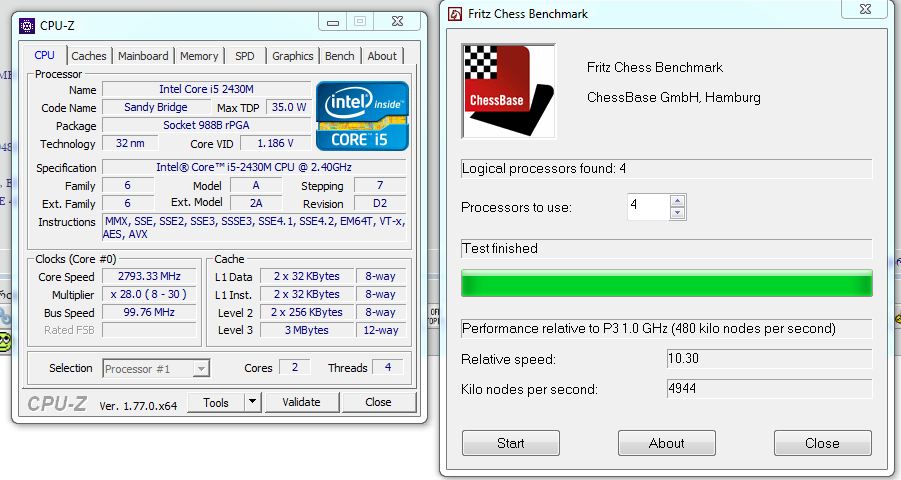Click the About button in Fritz Benchmark
Image resolution: width=901 pixels, height=480 pixels.
(x=667, y=443)
